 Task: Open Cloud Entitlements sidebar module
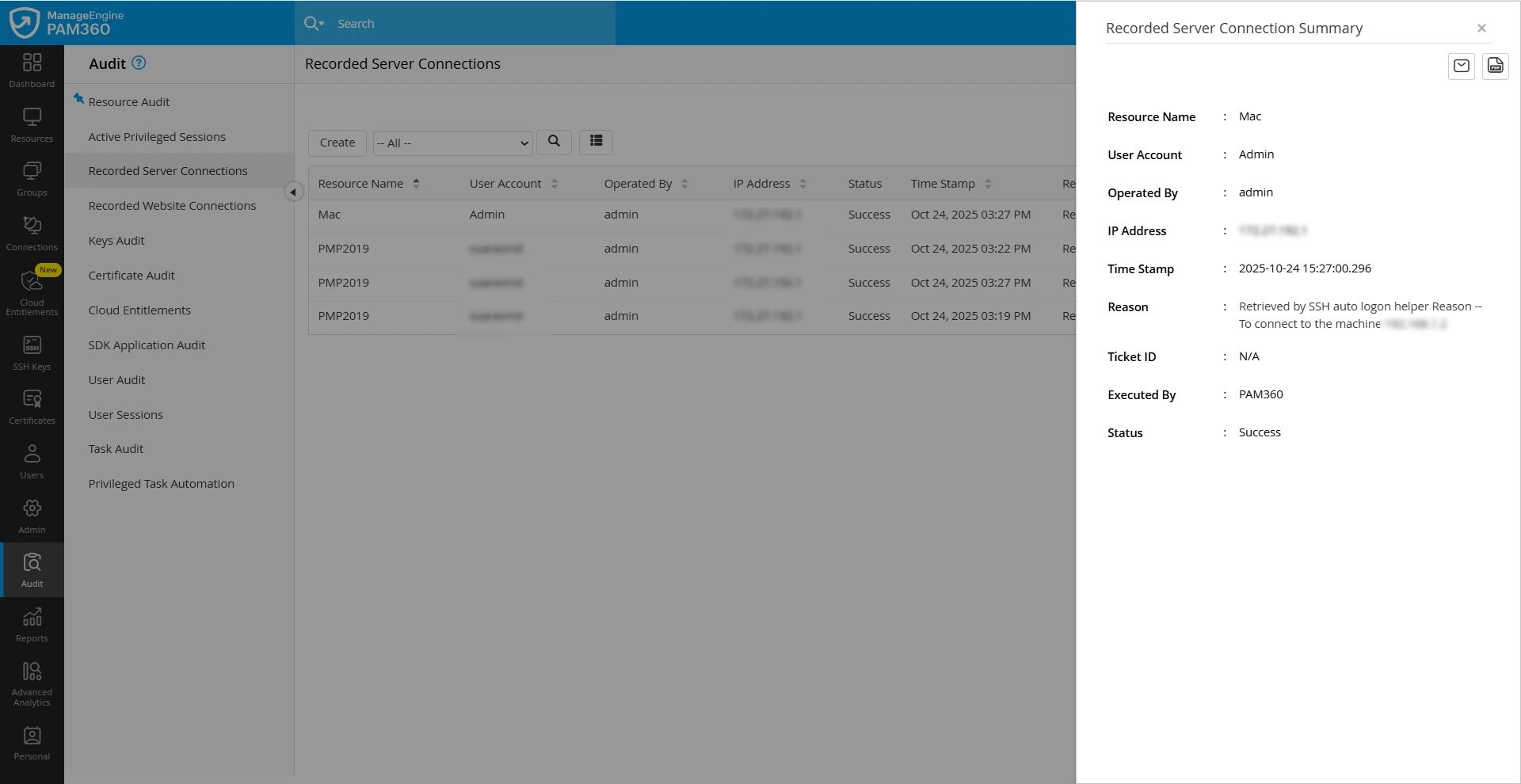pyautogui.click(x=32, y=290)
